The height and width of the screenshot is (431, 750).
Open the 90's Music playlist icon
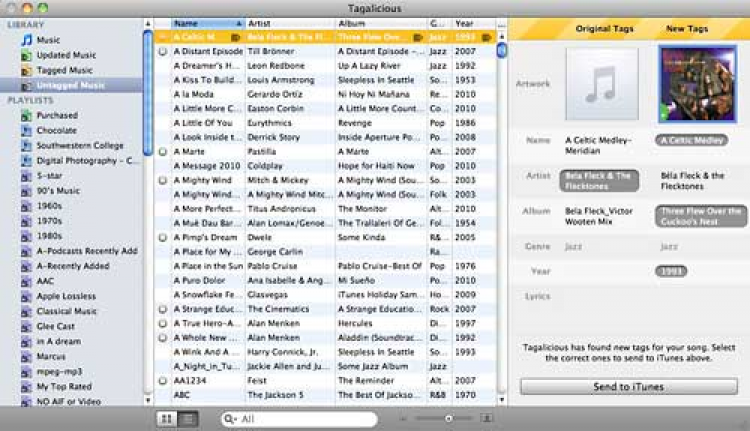pyautogui.click(x=27, y=191)
